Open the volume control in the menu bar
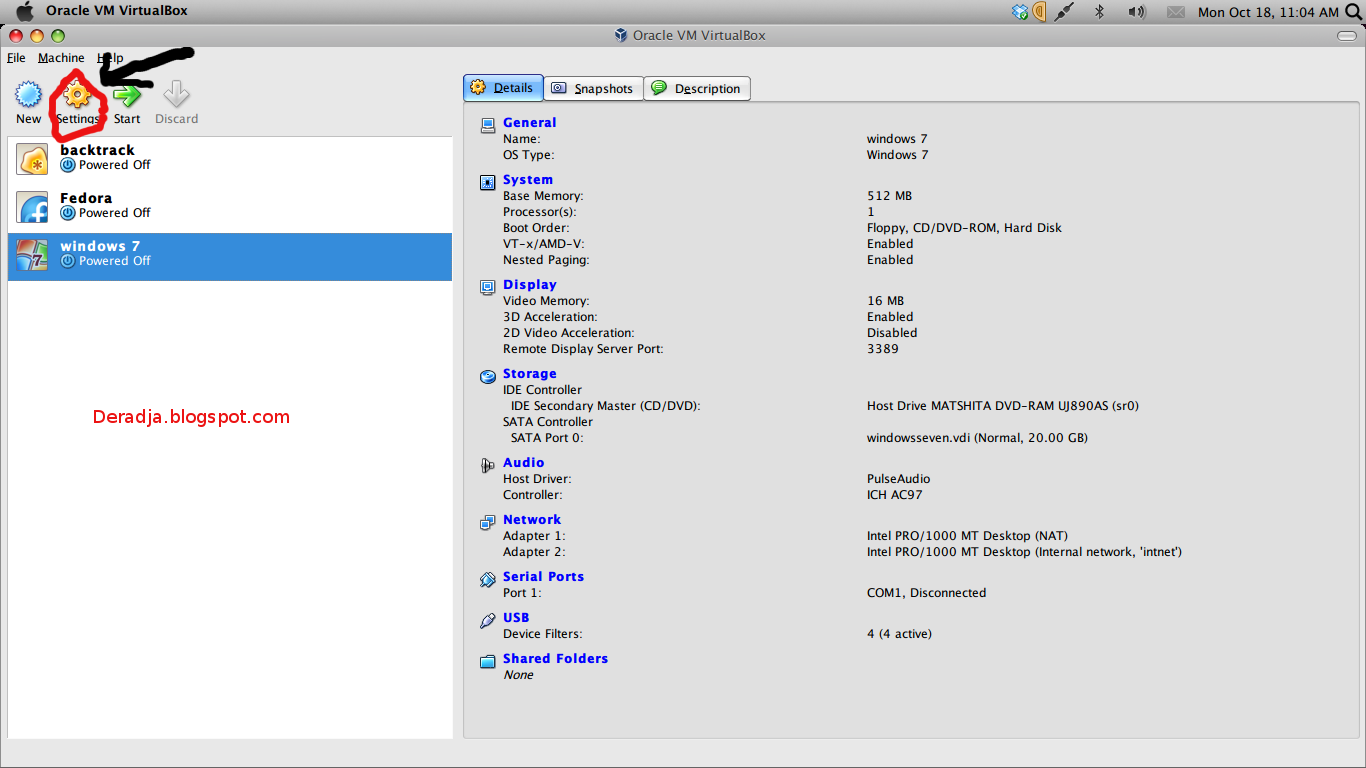Screen dimensions: 1366x768 tap(1136, 12)
